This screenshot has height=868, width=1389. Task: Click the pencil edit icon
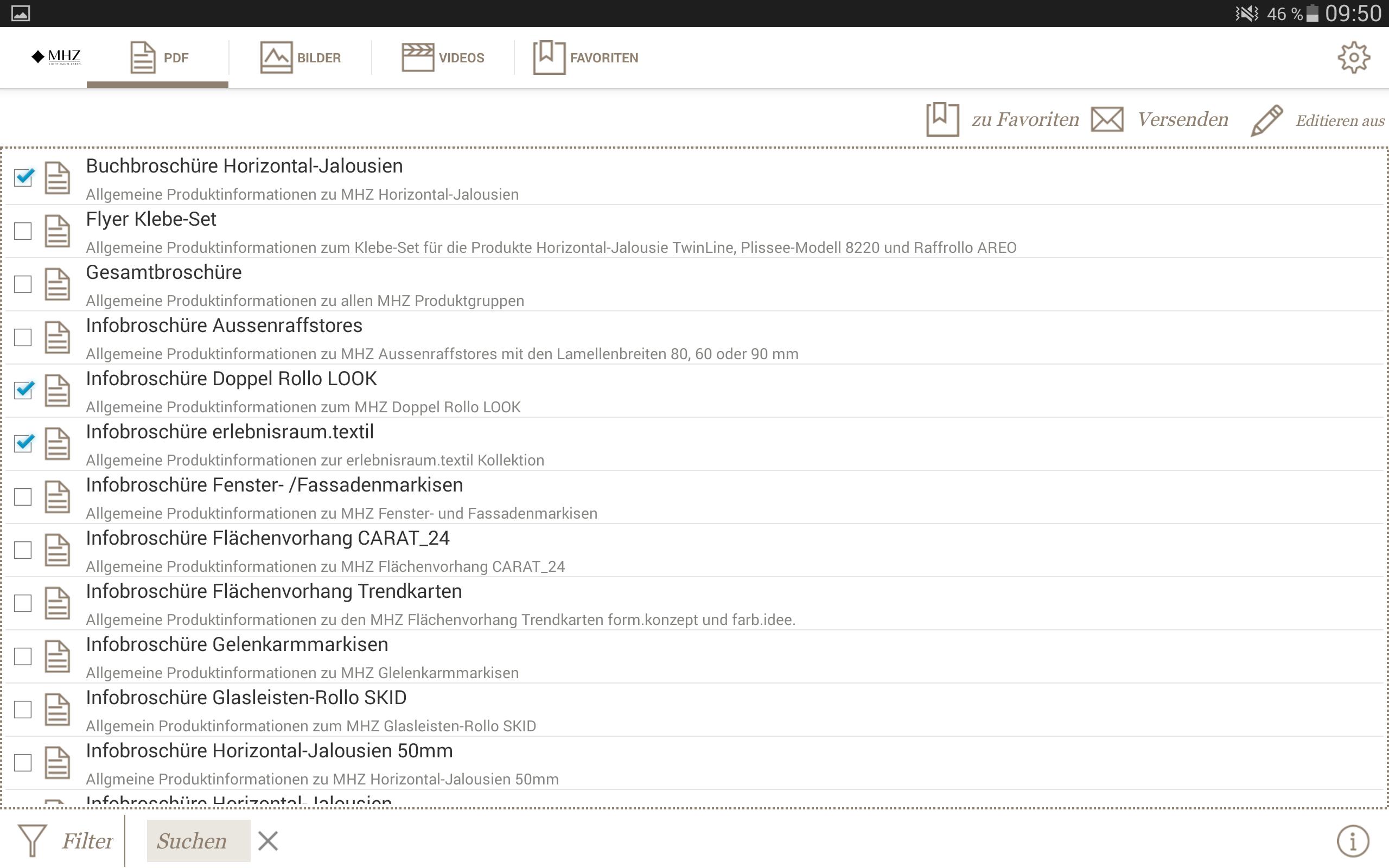click(x=1267, y=120)
